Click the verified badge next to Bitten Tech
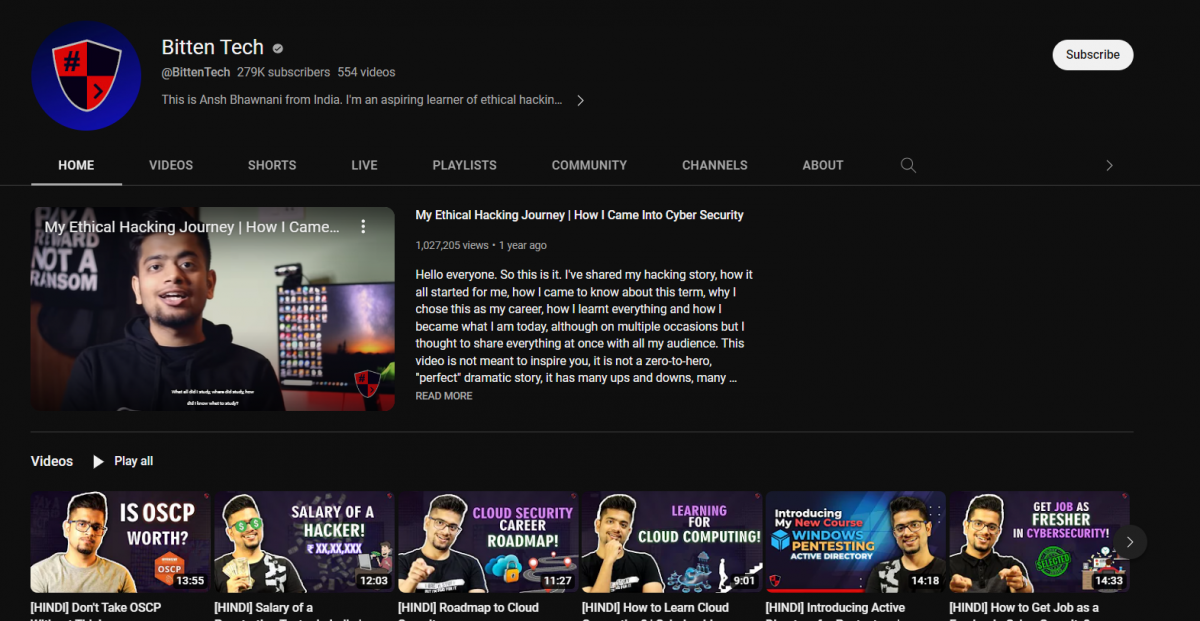The height and width of the screenshot is (621, 1200). point(278,48)
